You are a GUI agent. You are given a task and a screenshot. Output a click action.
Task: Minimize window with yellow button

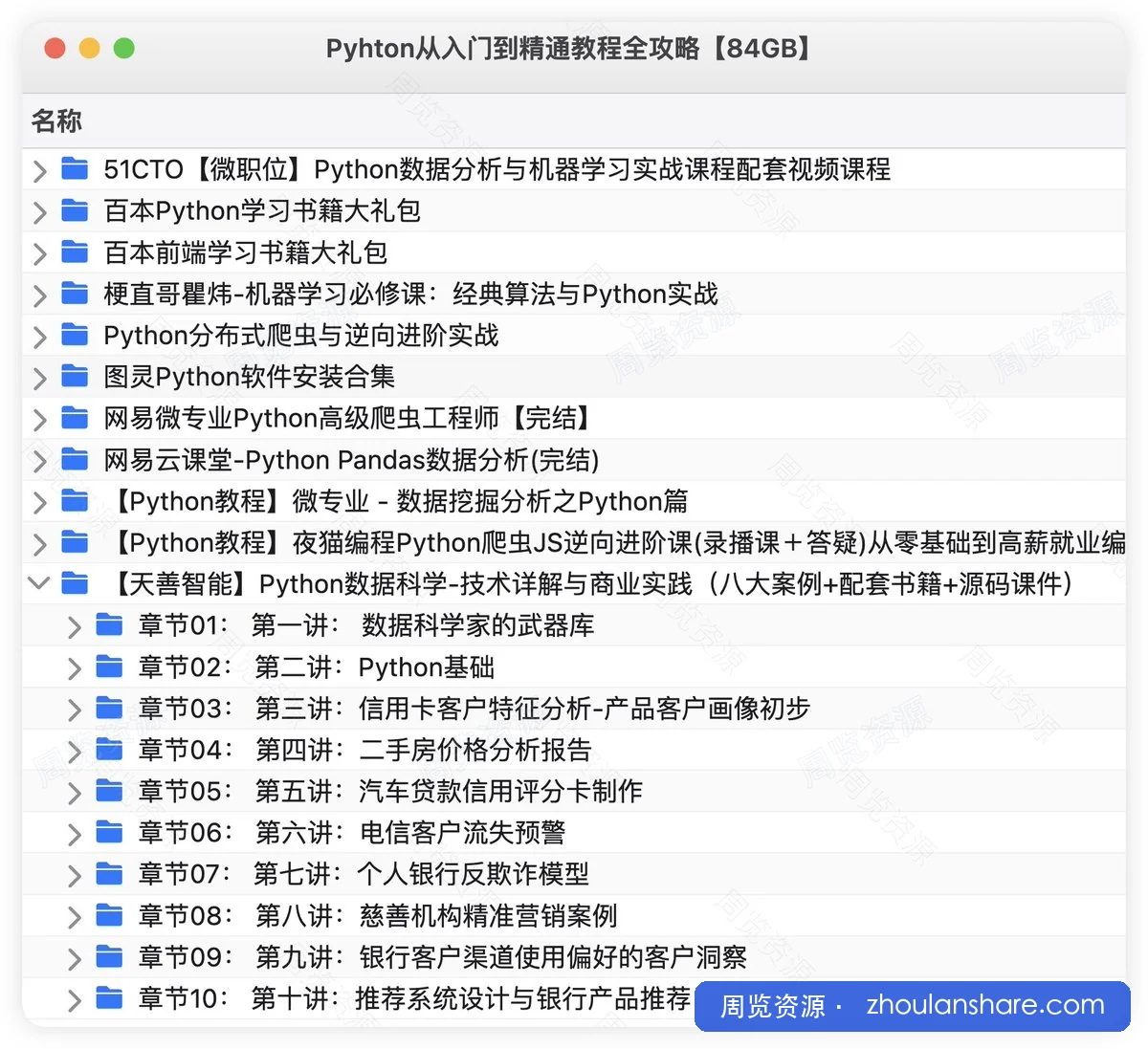90,48
